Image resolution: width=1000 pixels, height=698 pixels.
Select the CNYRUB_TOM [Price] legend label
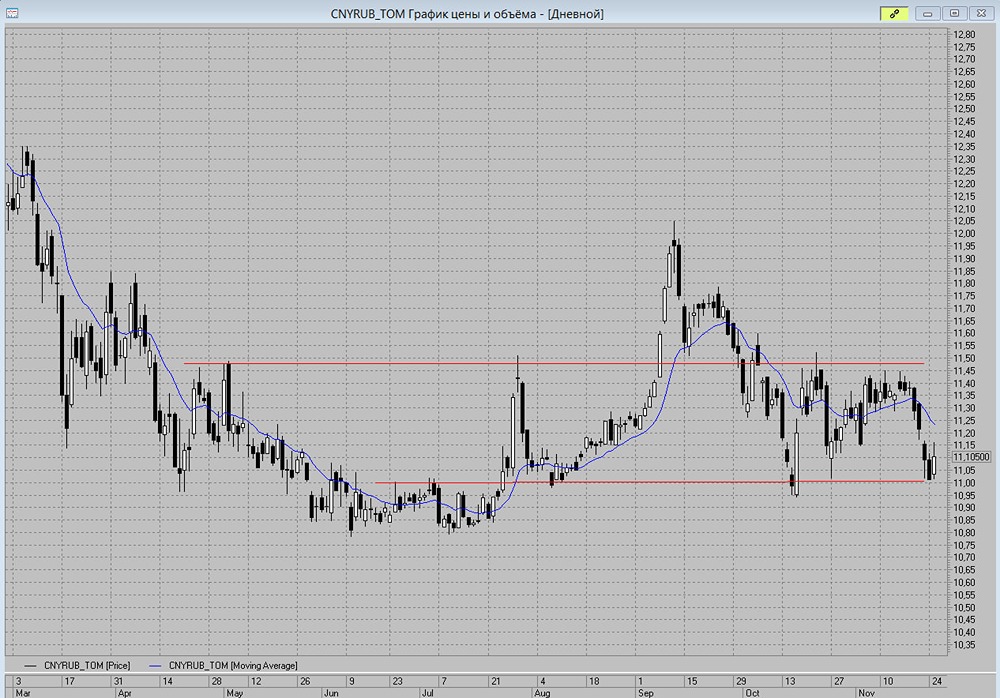click(x=86, y=664)
